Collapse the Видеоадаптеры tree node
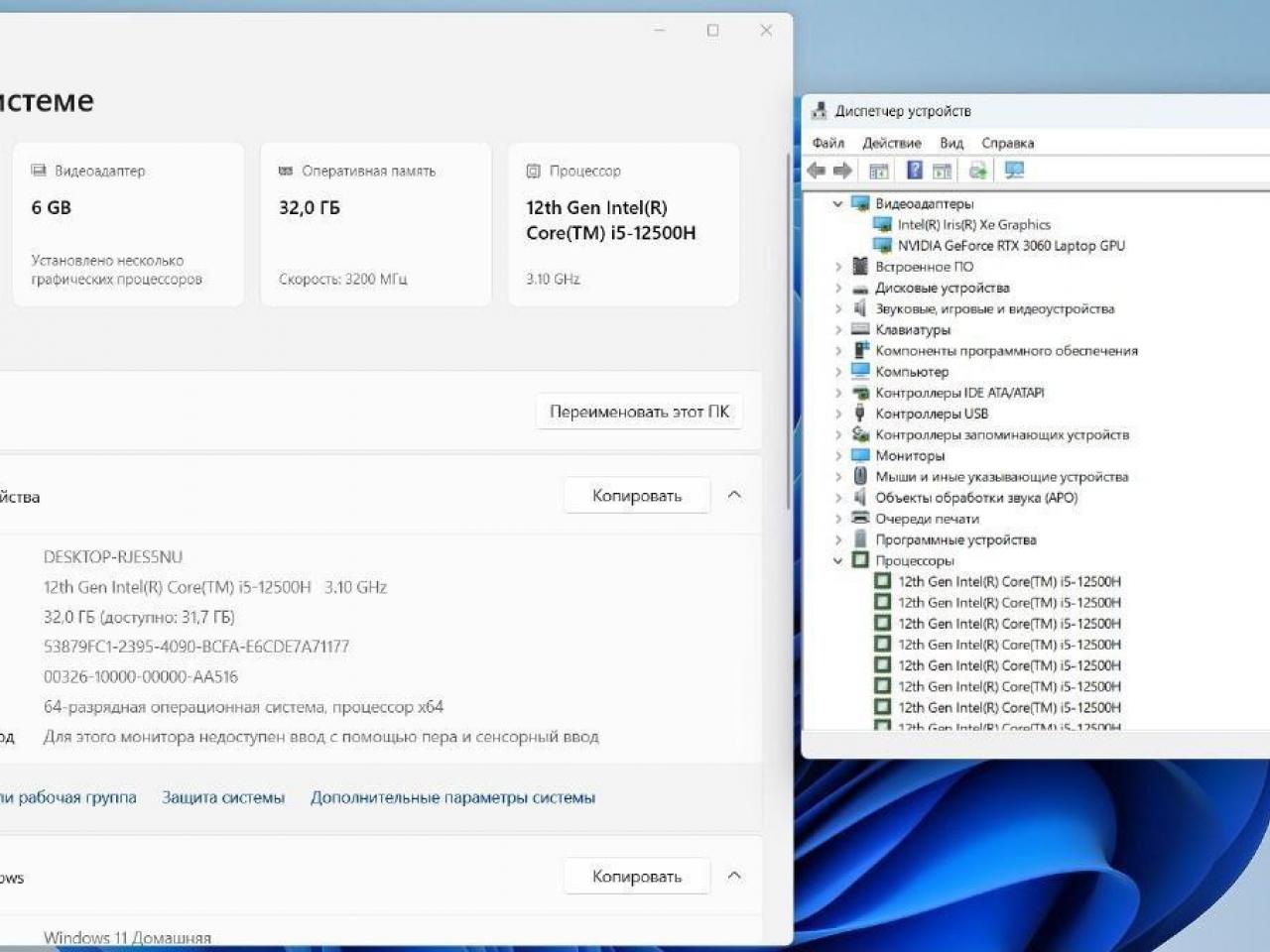 [838, 203]
